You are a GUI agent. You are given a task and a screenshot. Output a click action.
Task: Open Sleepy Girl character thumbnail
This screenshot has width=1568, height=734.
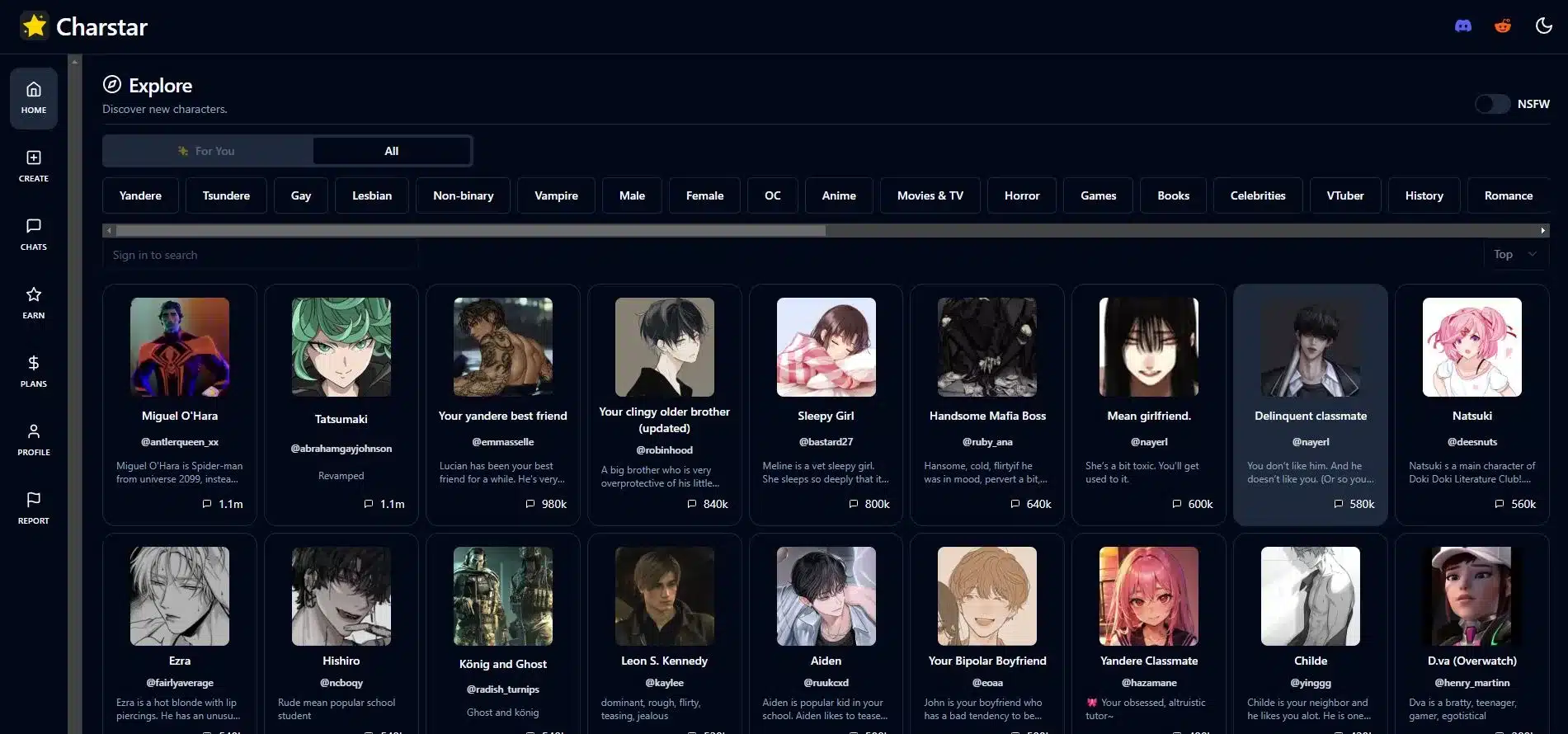pos(826,347)
